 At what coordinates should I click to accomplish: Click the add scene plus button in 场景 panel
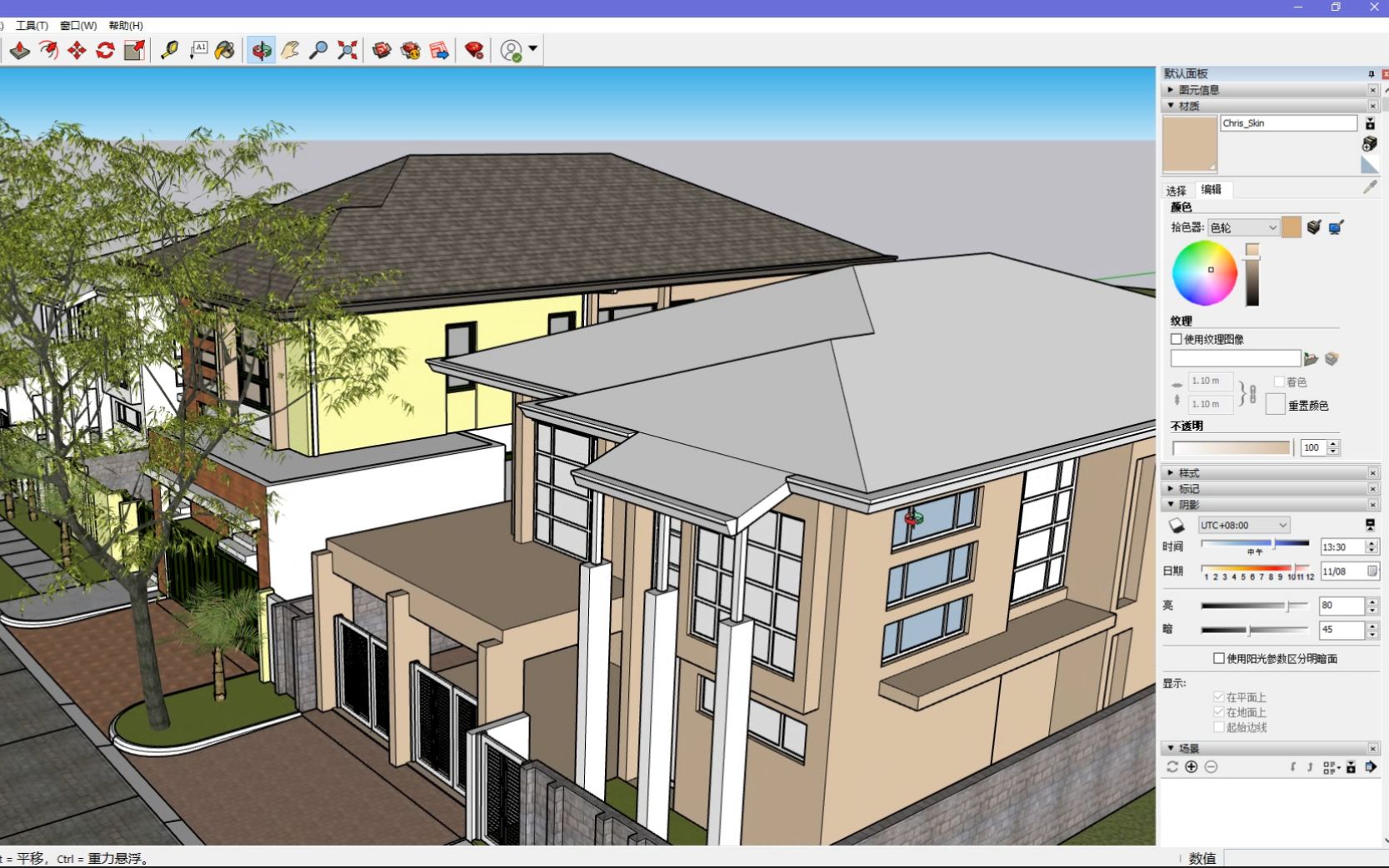coord(1191,767)
